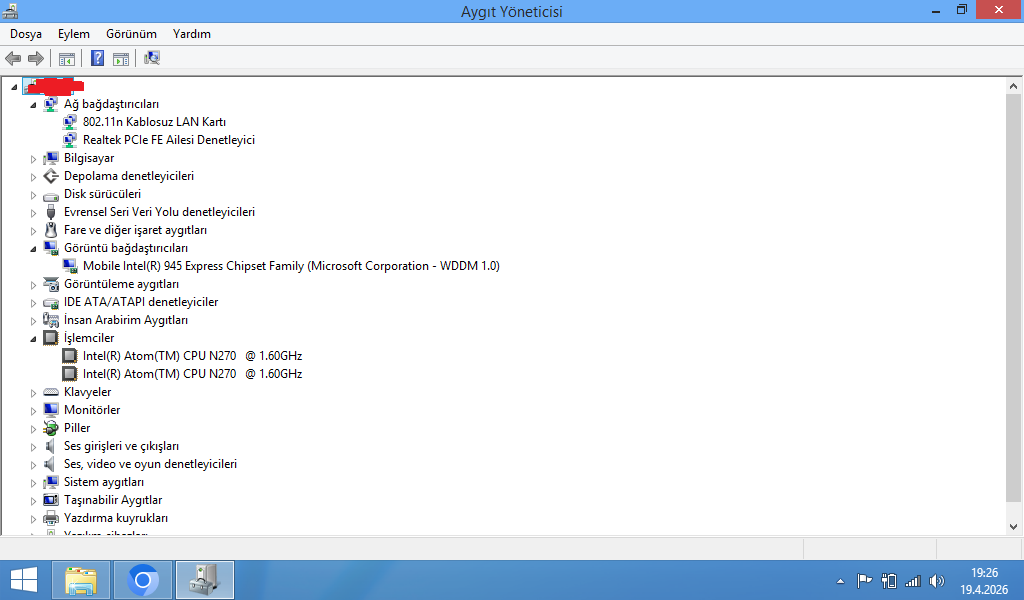This screenshot has height=600, width=1024.
Task: Click the Taşınabilir Aygıtlar icon
Action: (x=51, y=500)
